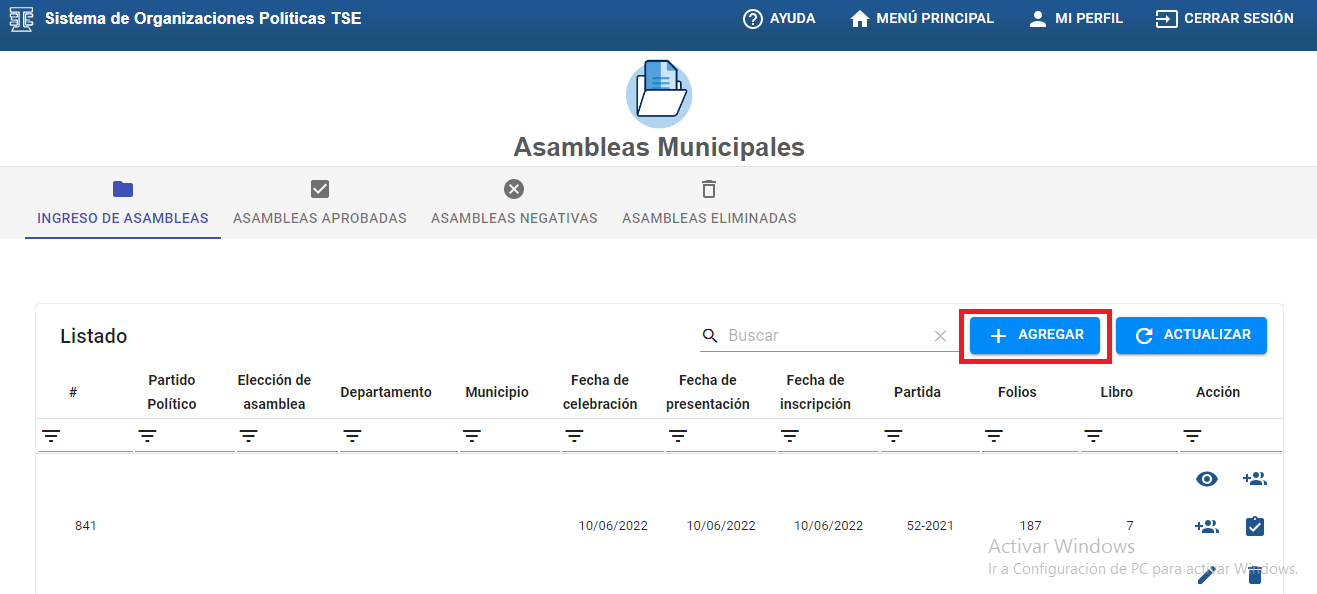1317x594 pixels.
Task: Click Sistema de Organizaciones Políticas TSE title
Action: 203,19
